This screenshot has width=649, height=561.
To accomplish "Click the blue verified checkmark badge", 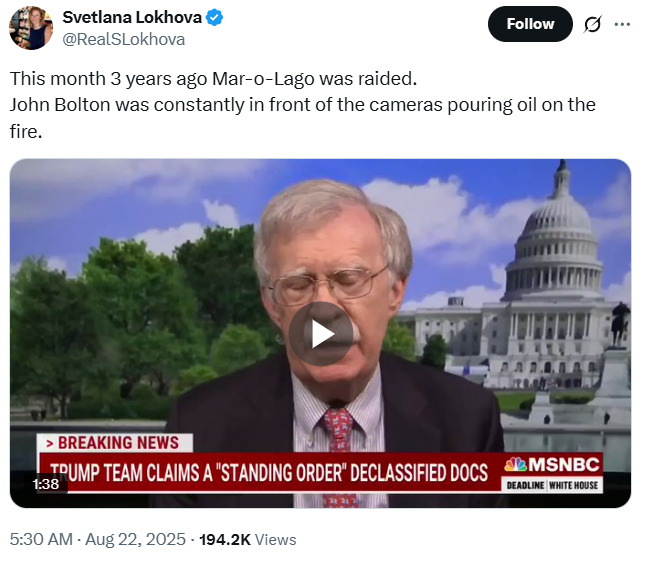I will [x=214, y=18].
